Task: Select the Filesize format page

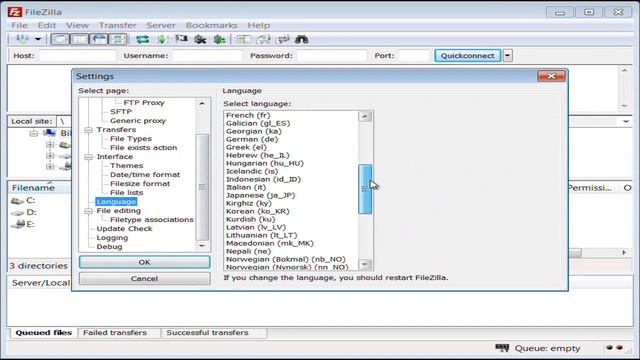Action: point(140,184)
